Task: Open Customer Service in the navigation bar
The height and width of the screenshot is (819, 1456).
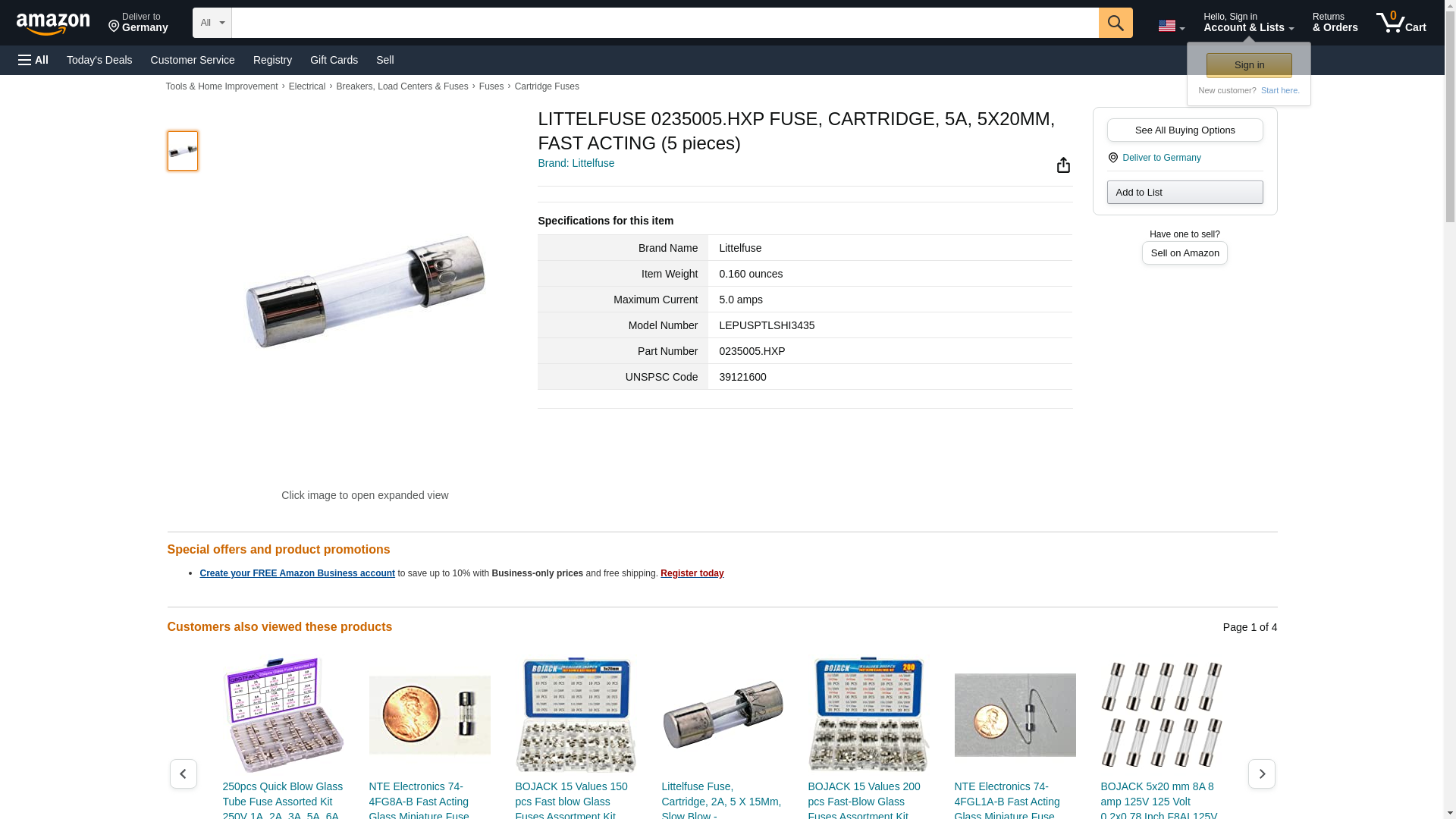Action: click(193, 60)
